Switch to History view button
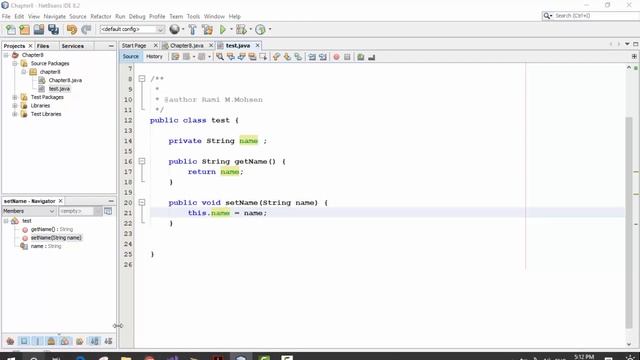The height and width of the screenshot is (360, 640). [154, 57]
